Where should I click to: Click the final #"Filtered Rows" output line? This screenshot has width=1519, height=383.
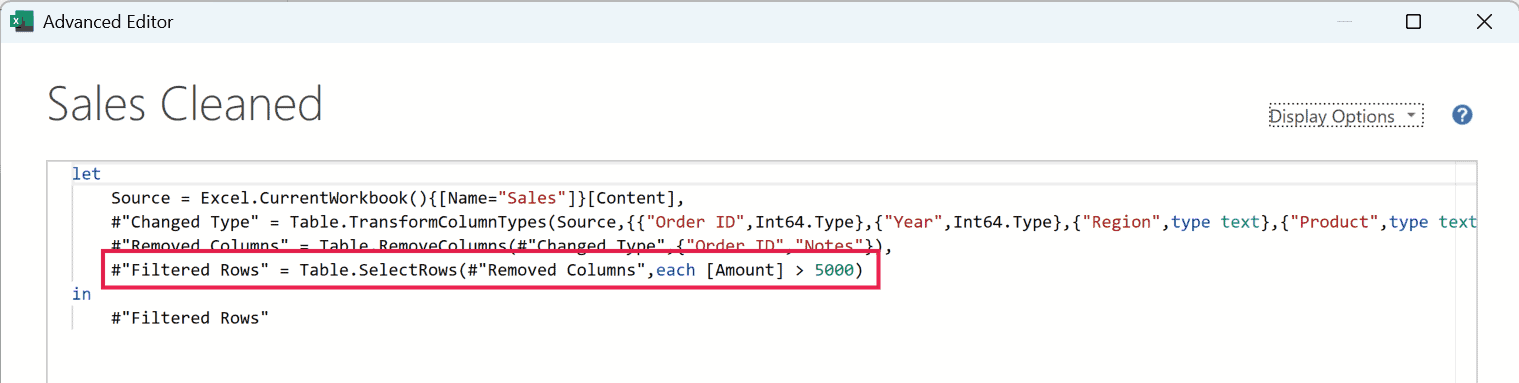[x=190, y=318]
